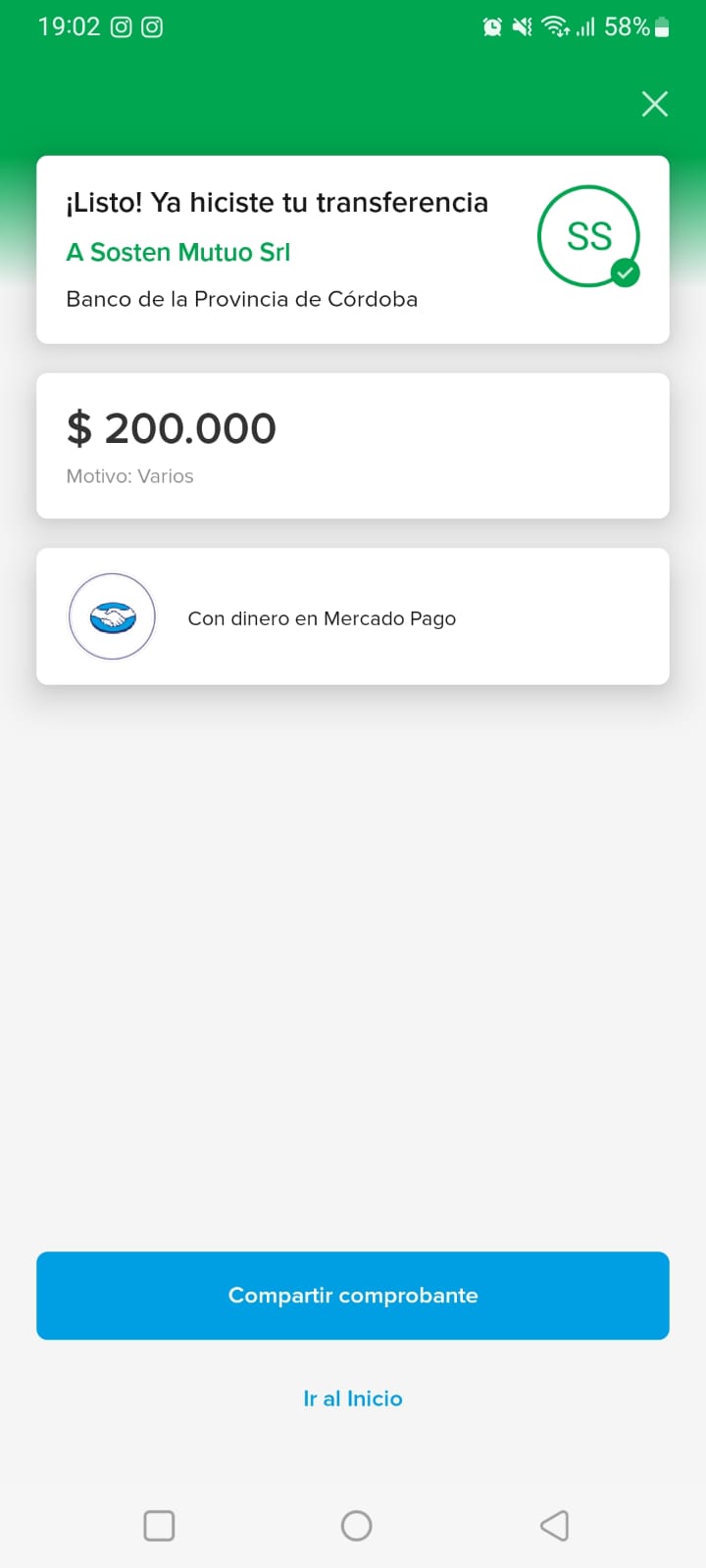The image size is (706, 1568).
Task: Open recent apps with square button
Action: [159, 1525]
